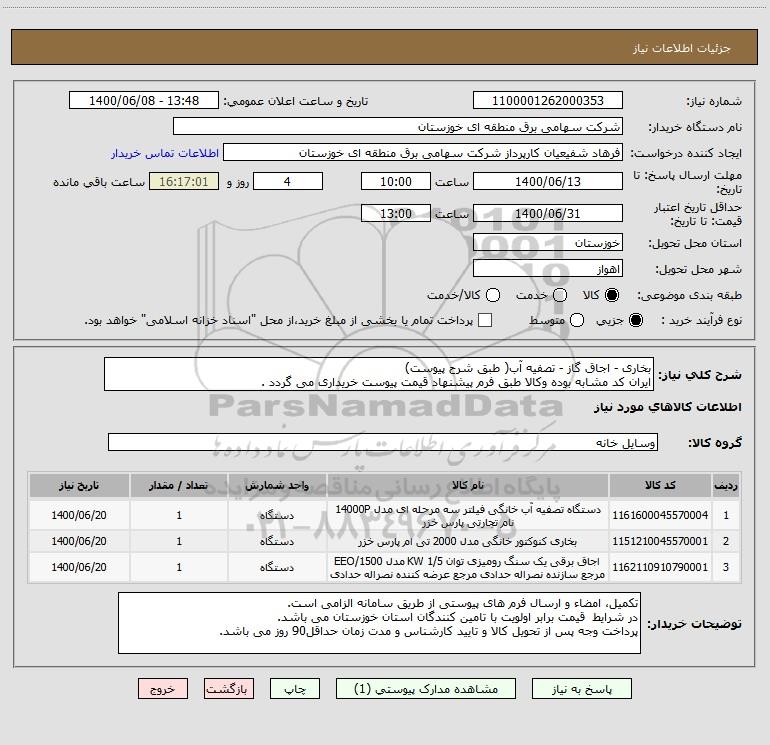
Task: Click the remaining time field 16:17:01
Action: [184, 181]
